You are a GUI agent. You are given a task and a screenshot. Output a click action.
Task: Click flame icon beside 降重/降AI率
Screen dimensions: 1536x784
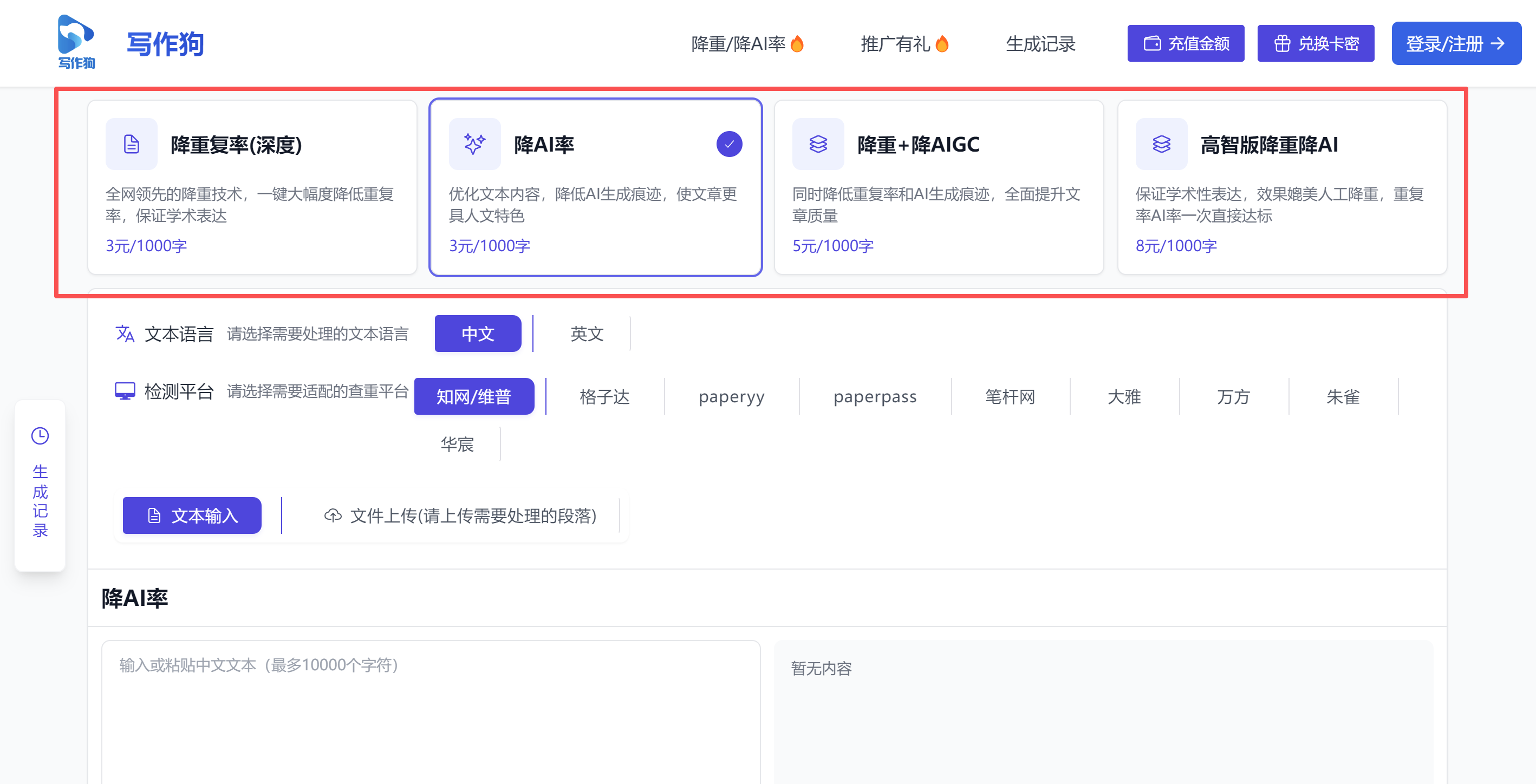click(797, 43)
